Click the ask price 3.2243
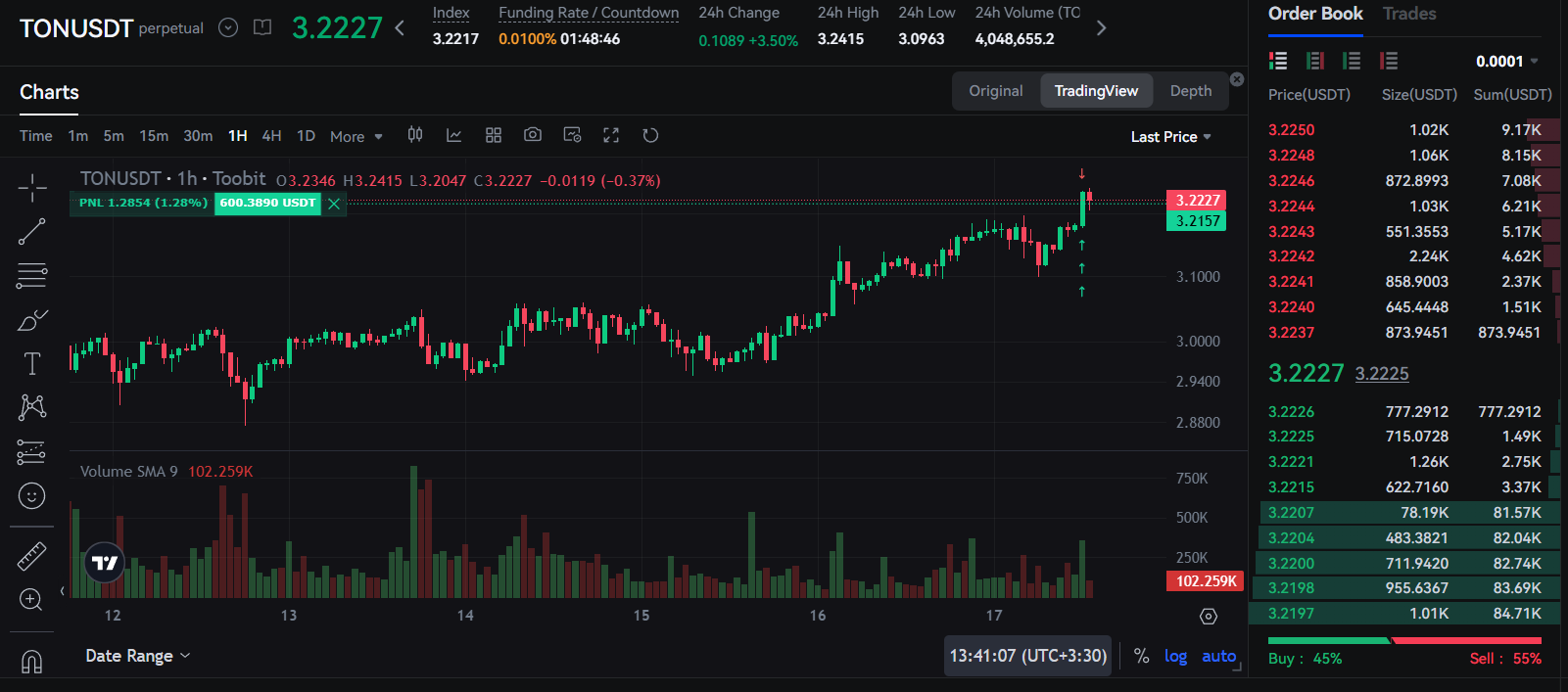The width and height of the screenshot is (1568, 692). 1291,232
